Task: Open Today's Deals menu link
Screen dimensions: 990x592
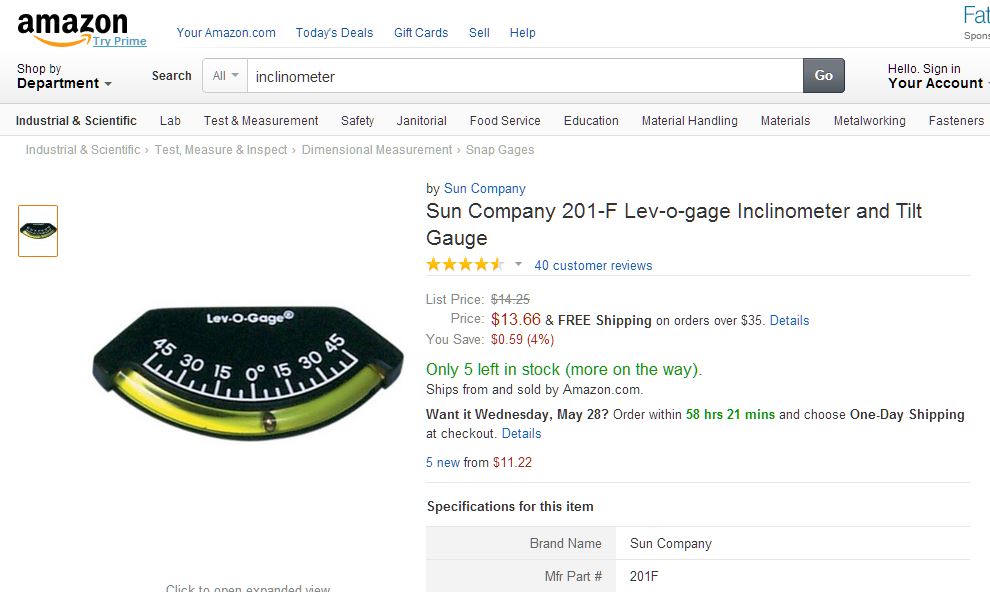Action: coord(334,33)
